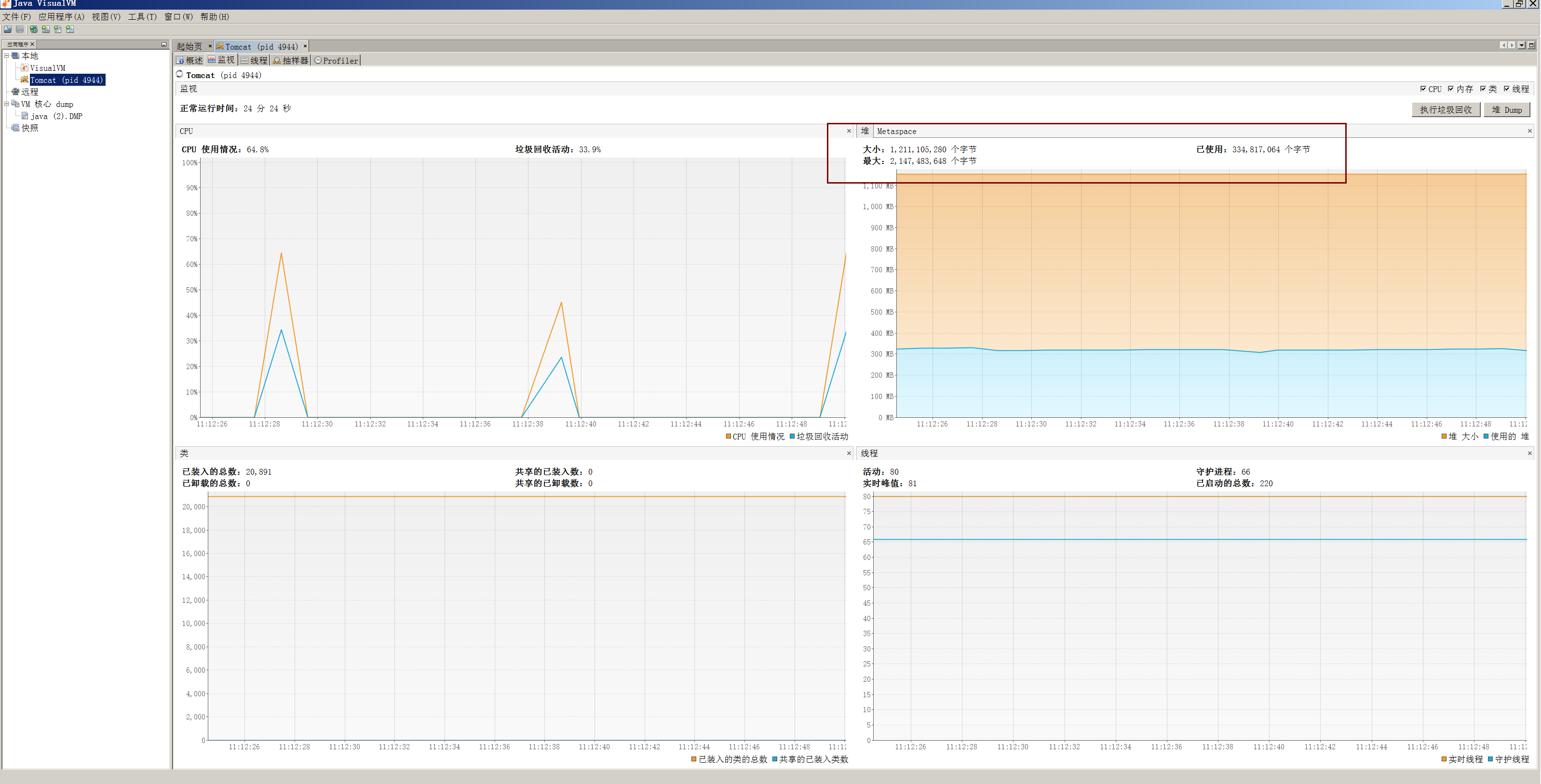Click the Add VM Coredump toolbar icon

58,30
